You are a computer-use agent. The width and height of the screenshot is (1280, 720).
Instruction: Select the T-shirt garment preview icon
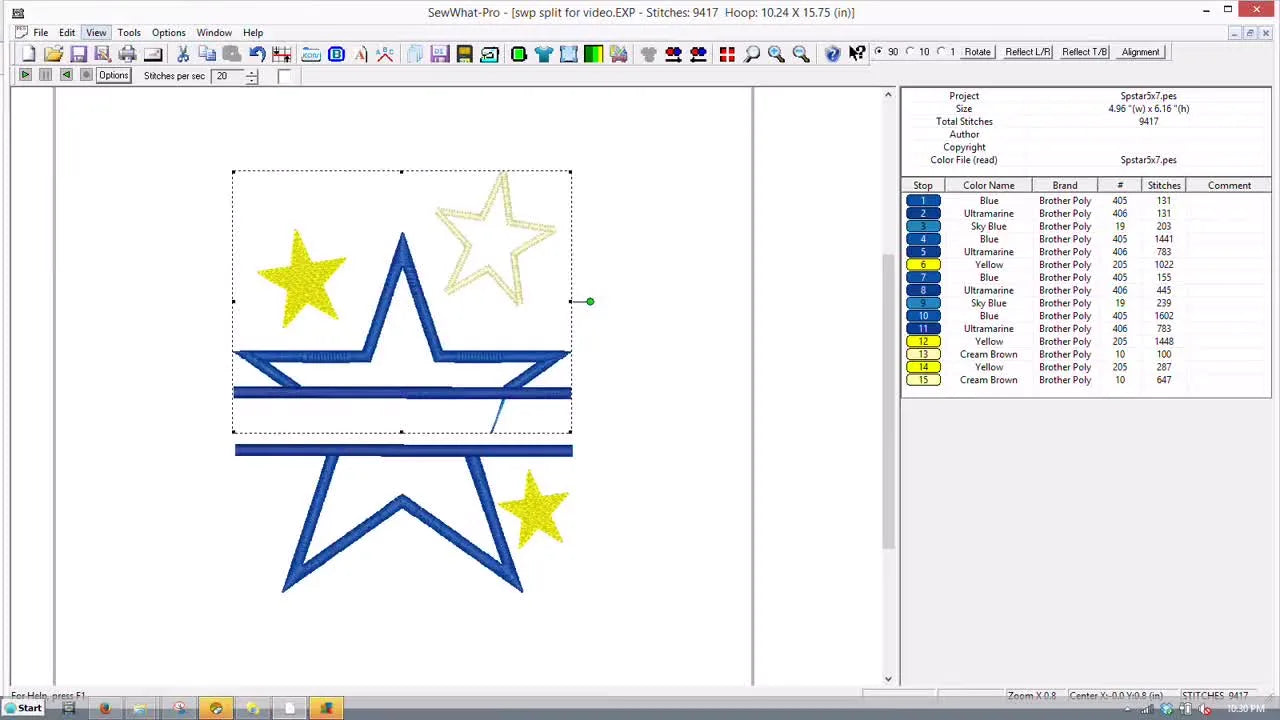click(x=544, y=53)
